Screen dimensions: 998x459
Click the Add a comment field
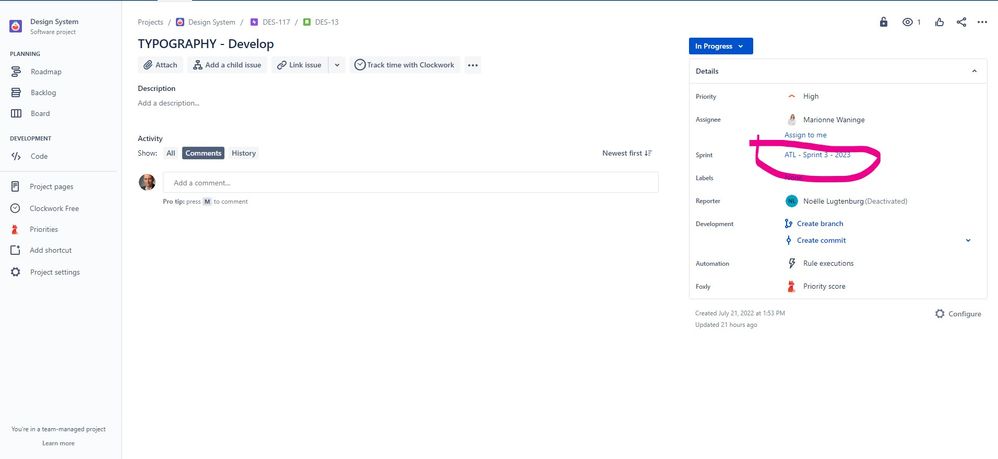pyautogui.click(x=411, y=183)
